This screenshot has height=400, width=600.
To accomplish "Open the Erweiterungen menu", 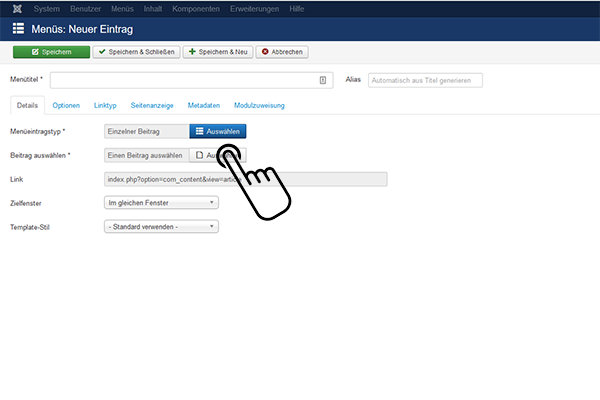I will 252,8.
